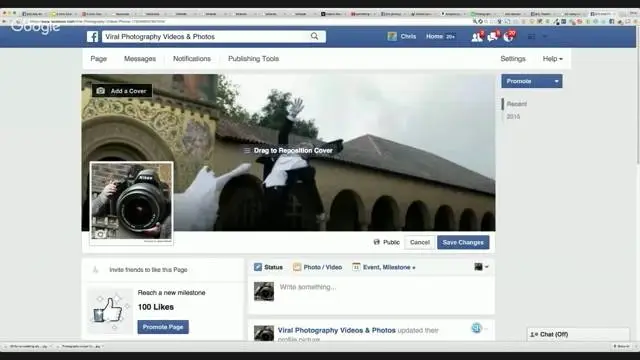Click the Write something text field
This screenshot has height=360, width=640.
pyautogui.click(x=384, y=287)
